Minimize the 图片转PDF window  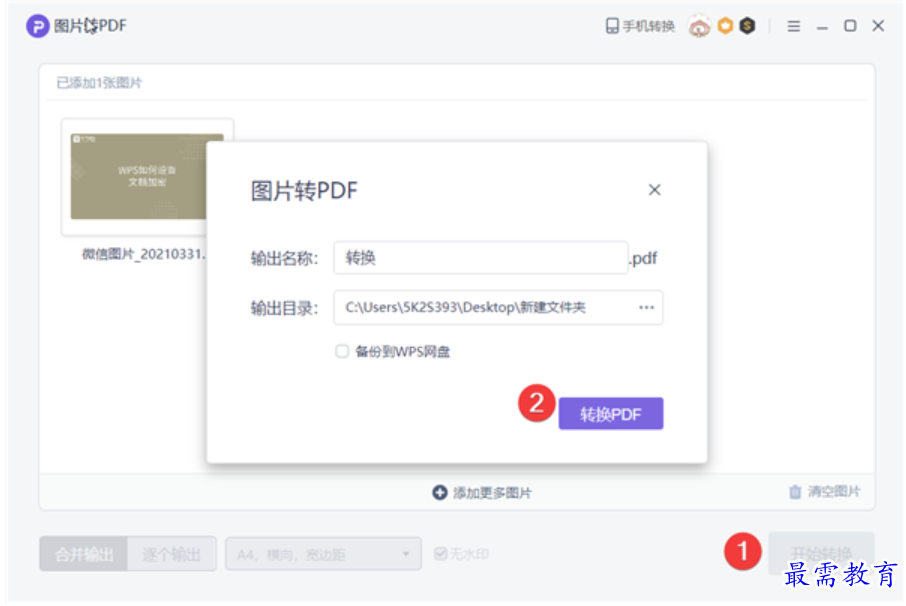822,27
